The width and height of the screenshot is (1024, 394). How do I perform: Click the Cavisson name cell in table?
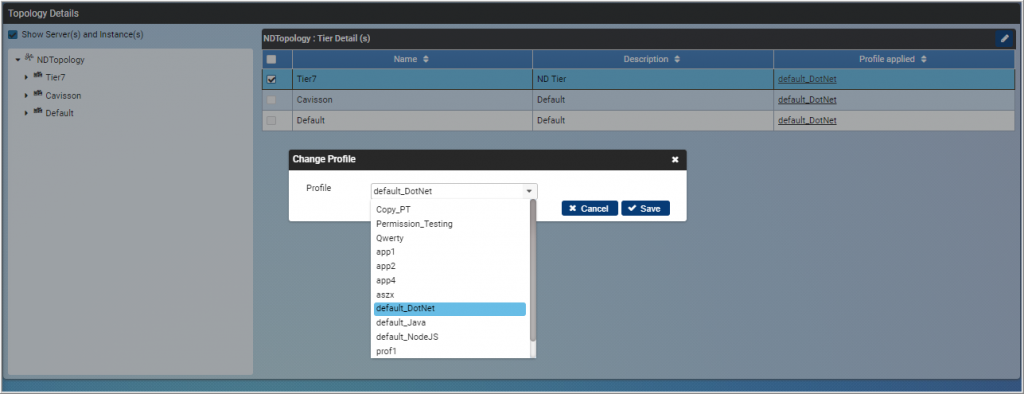tap(412, 100)
